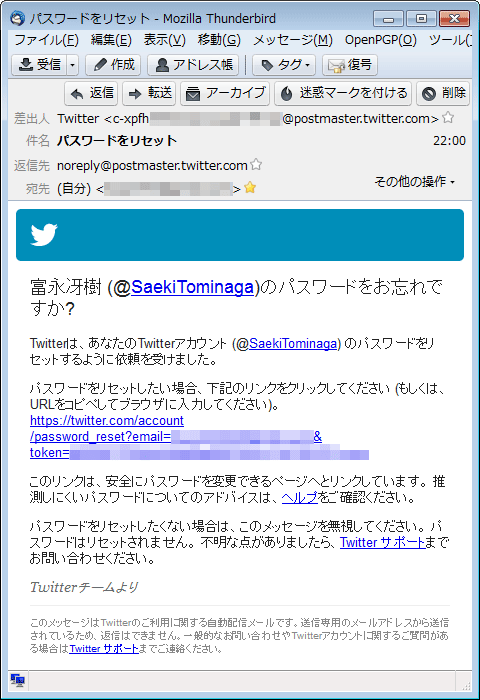The height and width of the screenshot is (700, 480).
Task: Toggle the star next to the sender address
Action: 448,118
